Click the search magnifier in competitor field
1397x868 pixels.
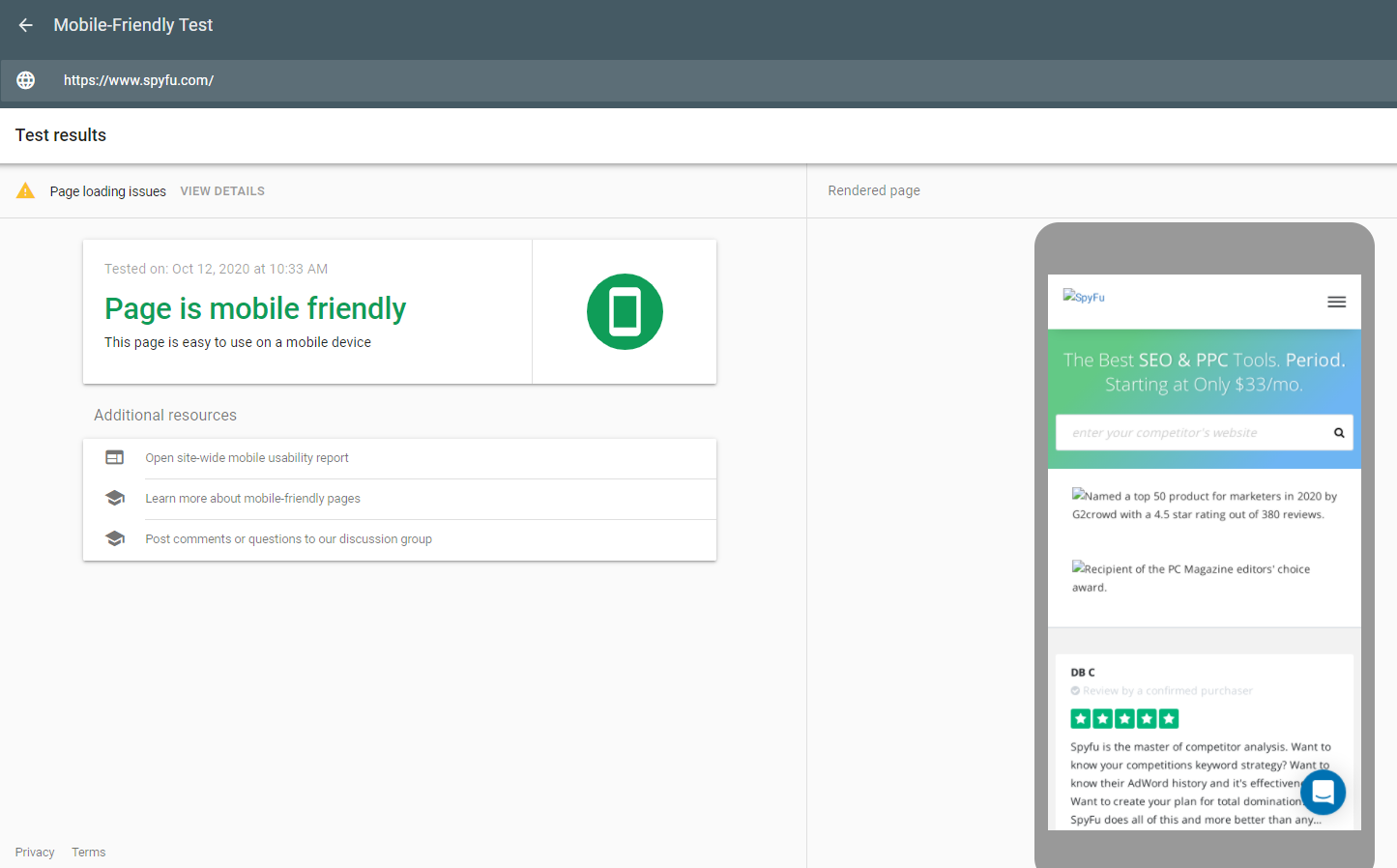click(x=1339, y=433)
